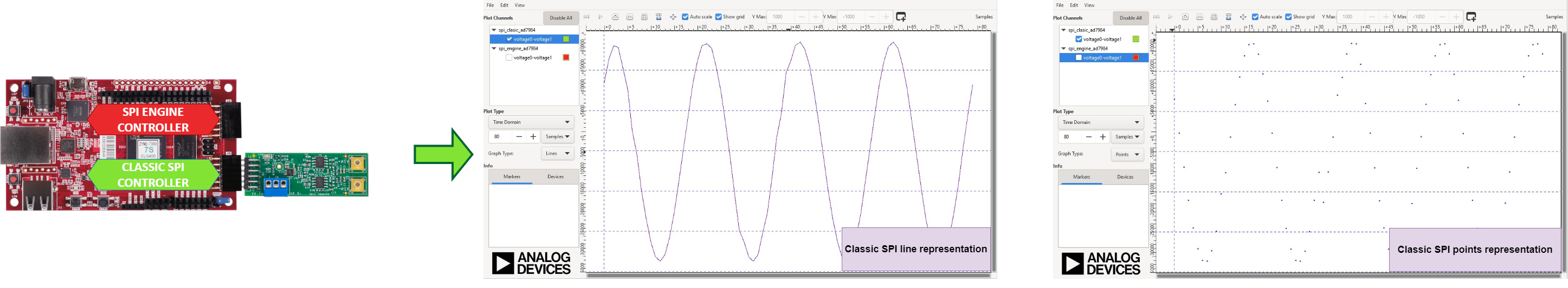The width and height of the screenshot is (1568, 288).
Task: Click the crosshair auto-fit icon in the left window
Action: coord(673,17)
